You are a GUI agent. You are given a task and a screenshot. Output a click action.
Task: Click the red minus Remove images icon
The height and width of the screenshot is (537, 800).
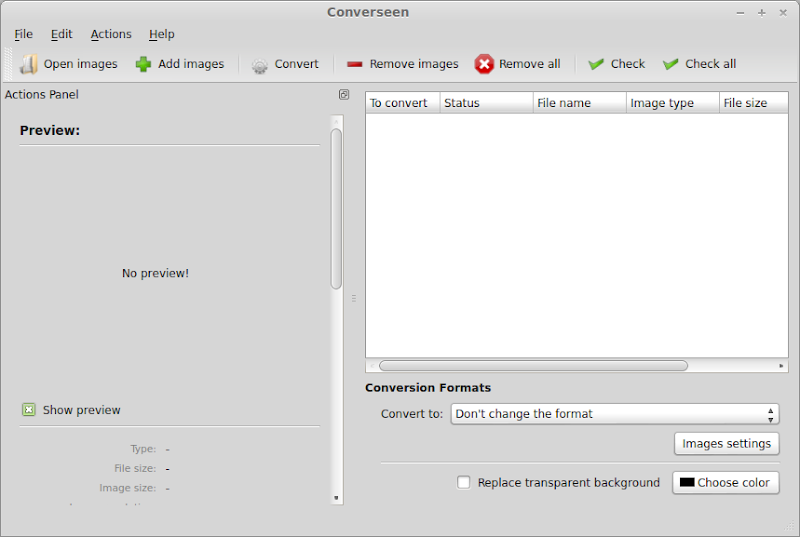pyautogui.click(x=355, y=64)
